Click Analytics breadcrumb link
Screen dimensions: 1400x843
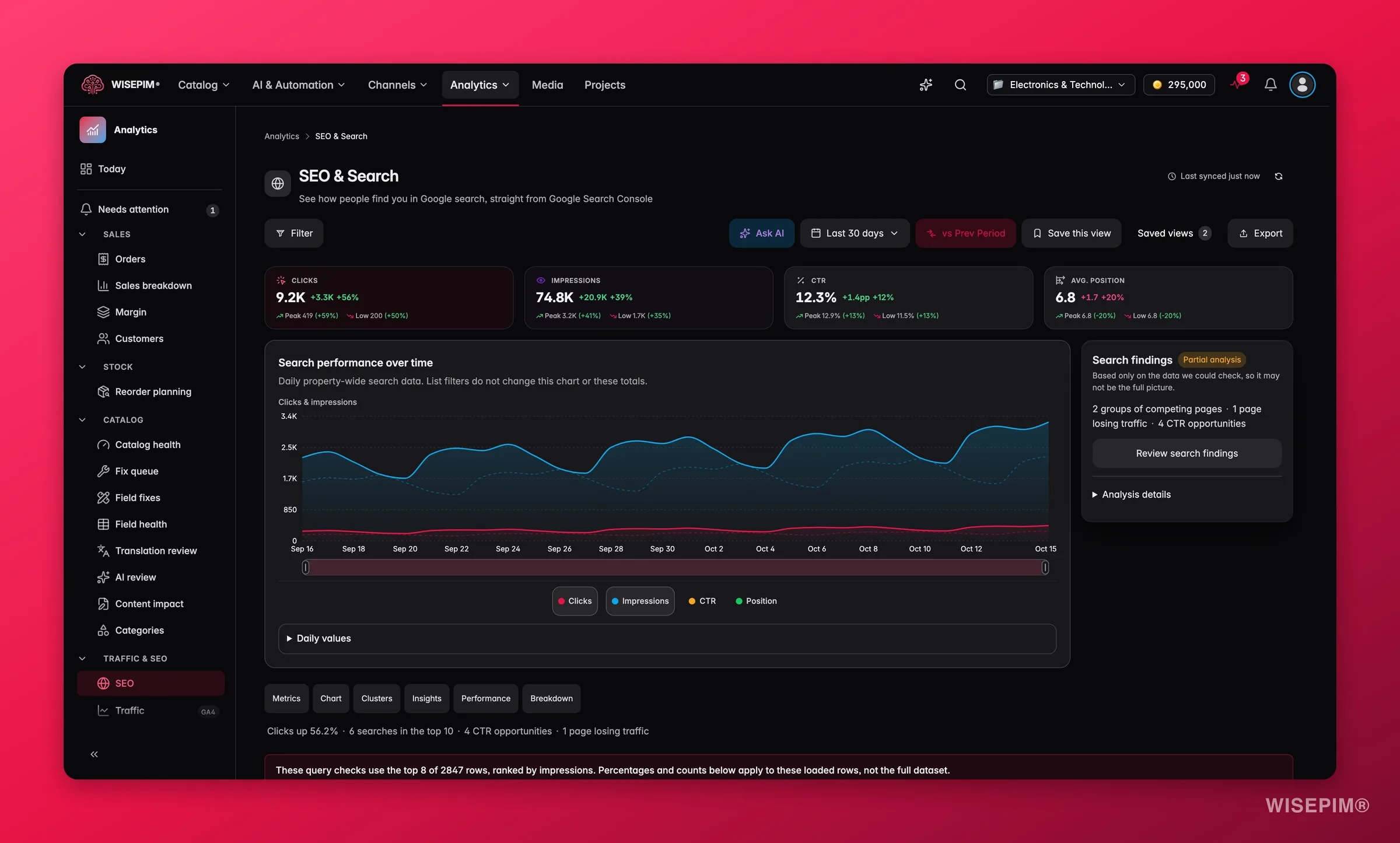[x=282, y=137]
